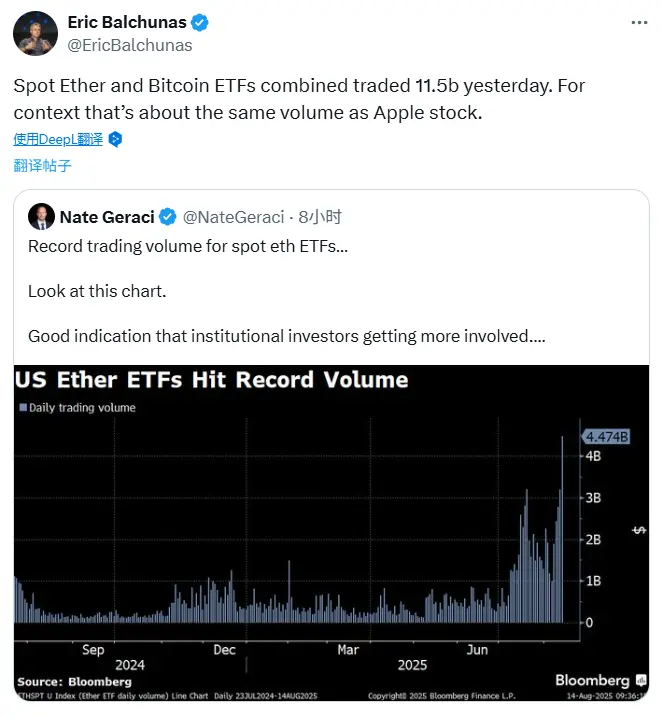Open Nate Geraci's avatar photo
This screenshot has height=716, width=662.
point(41,216)
